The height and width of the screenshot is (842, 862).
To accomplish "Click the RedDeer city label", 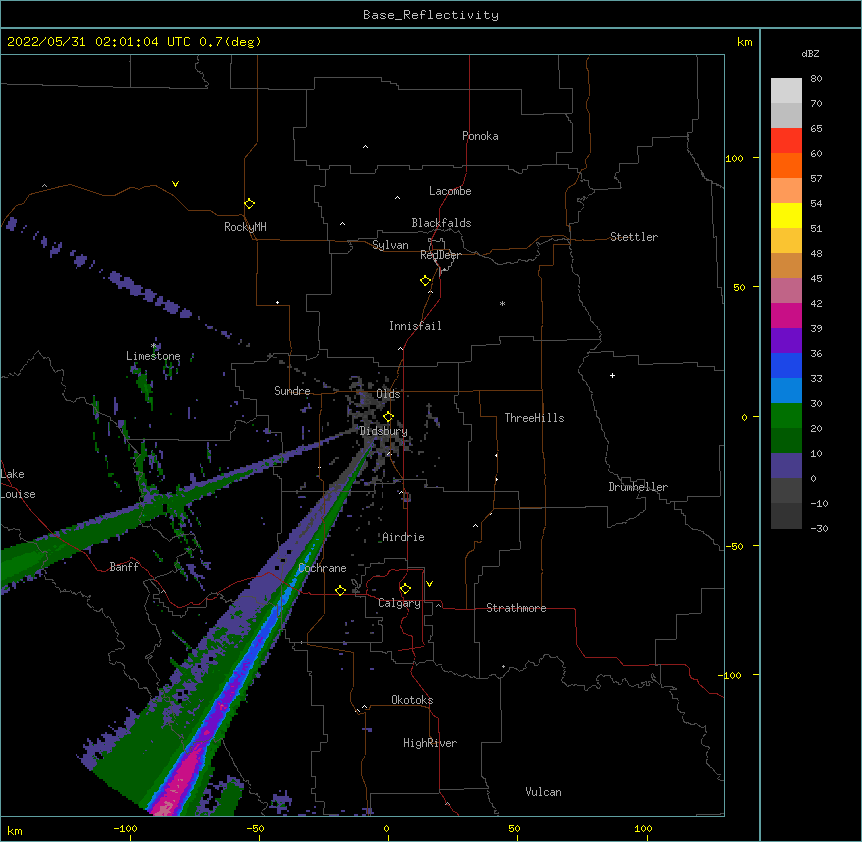I will pyautogui.click(x=440, y=255).
